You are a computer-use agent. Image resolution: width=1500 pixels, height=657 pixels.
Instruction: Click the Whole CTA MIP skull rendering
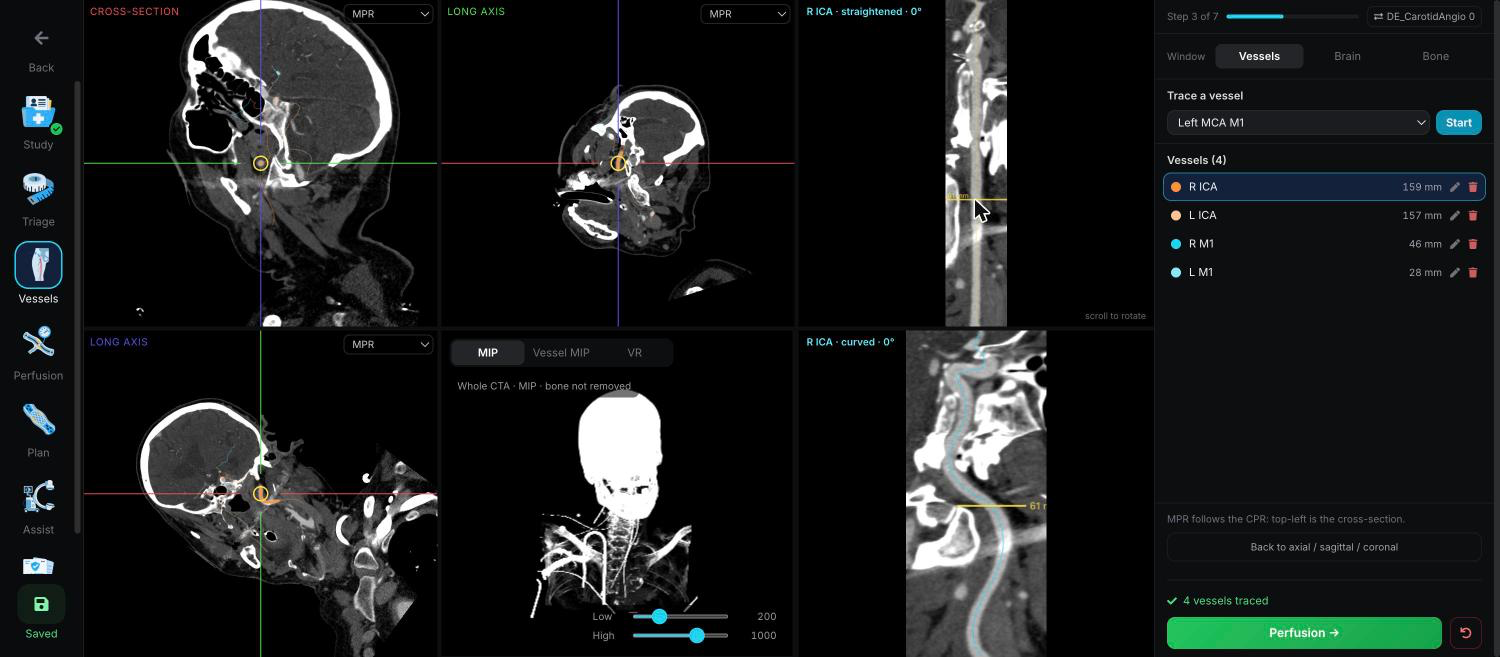coord(620,455)
